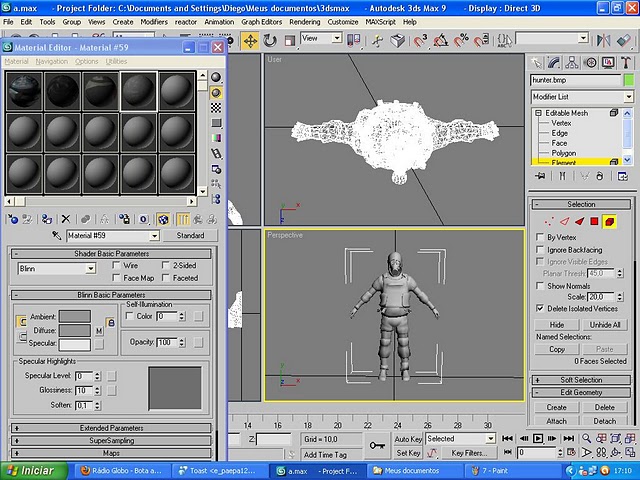Image resolution: width=640 pixels, height=480 pixels.
Task: Expand the SuperSampling rollout
Action: pyautogui.click(x=111, y=441)
